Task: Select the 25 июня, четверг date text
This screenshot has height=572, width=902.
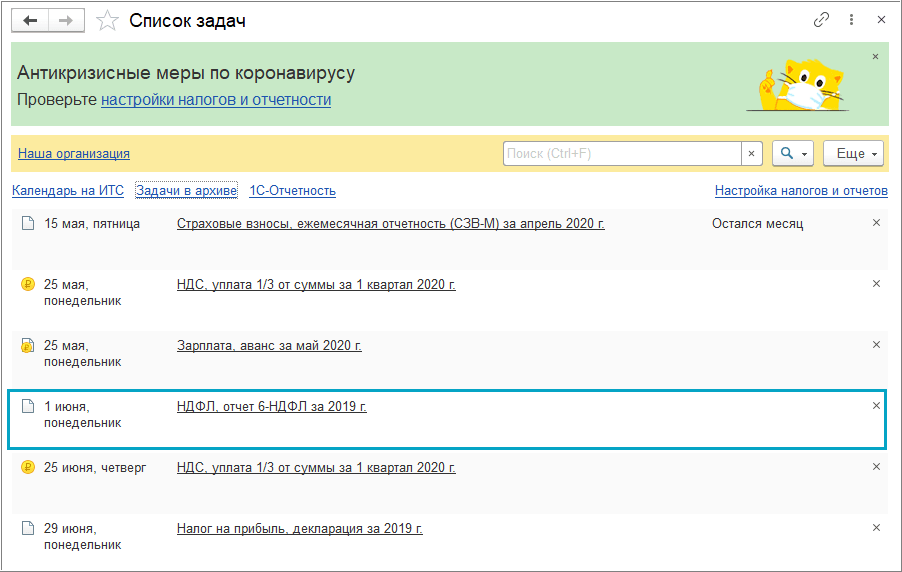Action: (95, 468)
